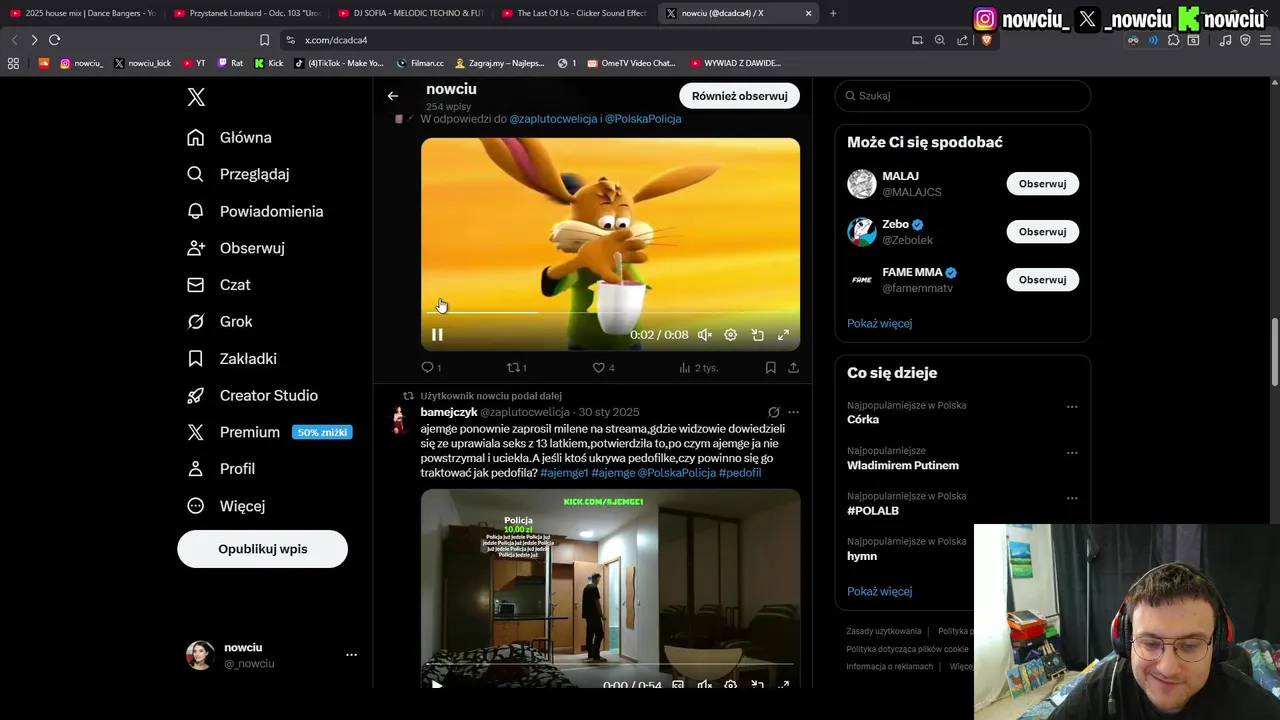Like the rabbit video post
This screenshot has height=720, width=1280.
pos(603,368)
